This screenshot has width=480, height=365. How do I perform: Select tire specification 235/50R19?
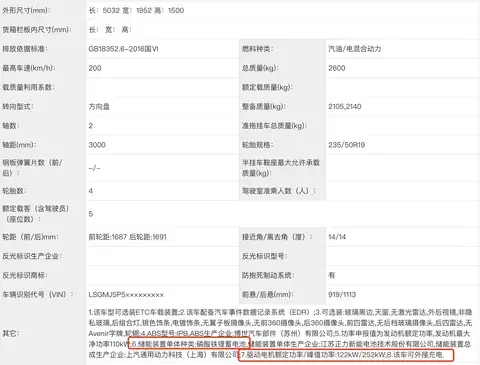coord(347,145)
